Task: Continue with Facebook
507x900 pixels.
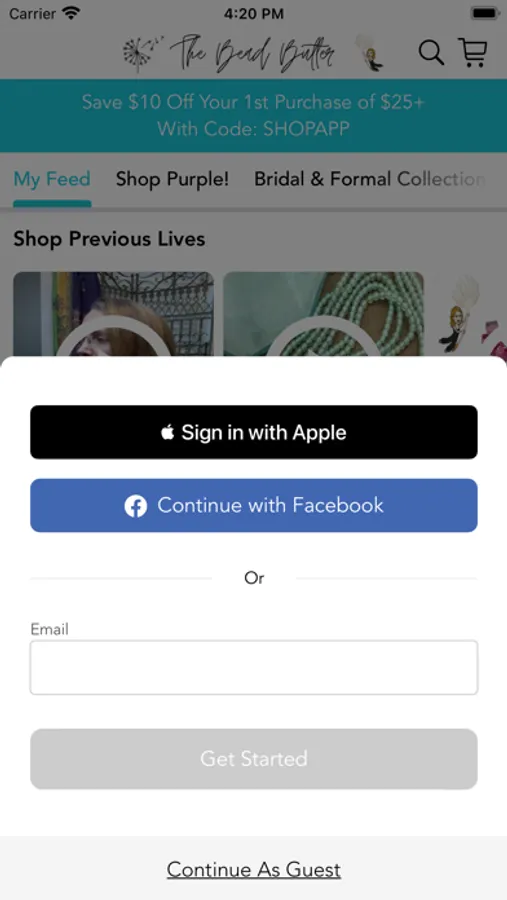Action: click(254, 505)
